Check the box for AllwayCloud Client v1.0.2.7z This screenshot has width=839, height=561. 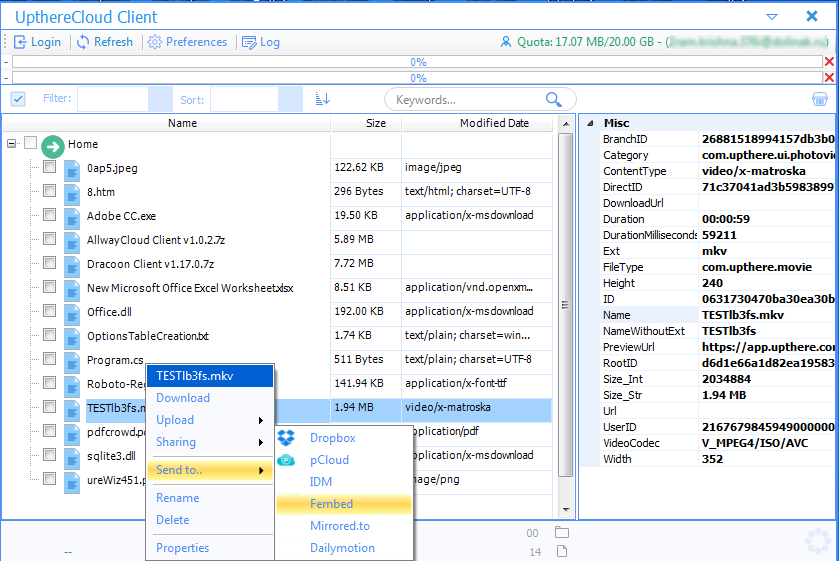tap(49, 239)
